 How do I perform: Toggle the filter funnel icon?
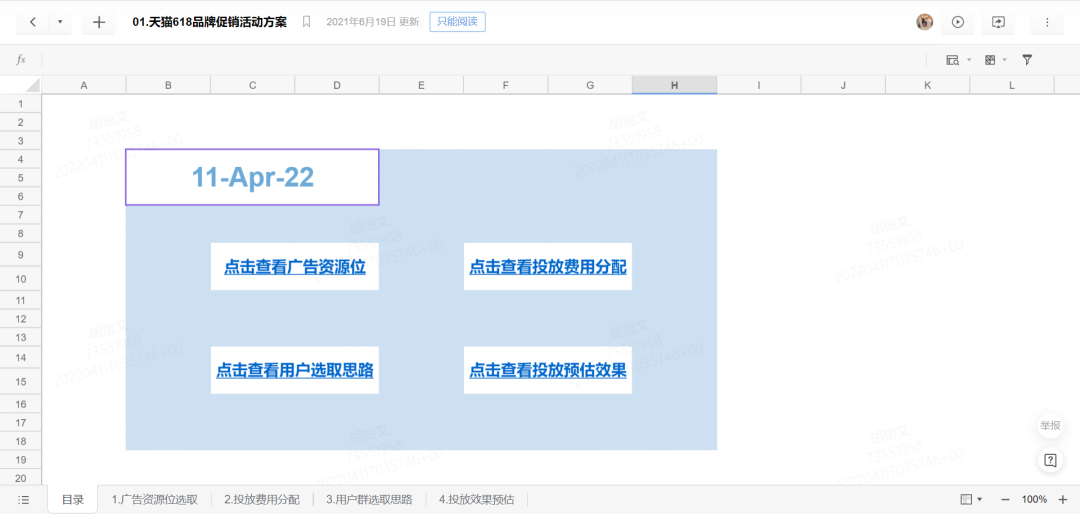1027,60
